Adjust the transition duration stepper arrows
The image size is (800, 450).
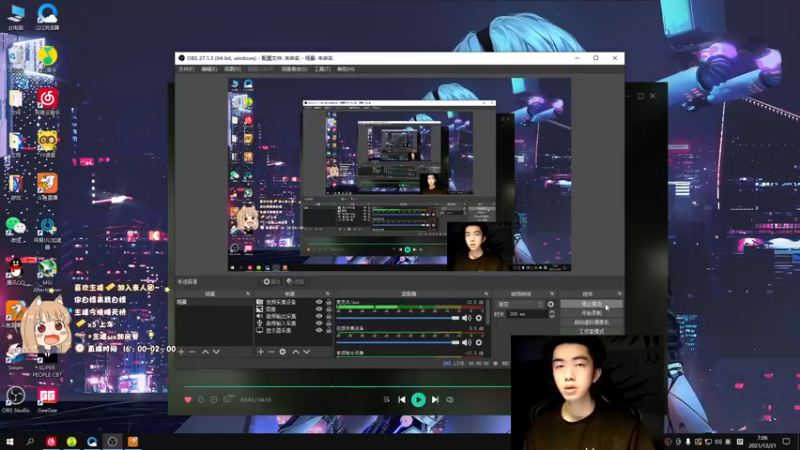[x=552, y=314]
